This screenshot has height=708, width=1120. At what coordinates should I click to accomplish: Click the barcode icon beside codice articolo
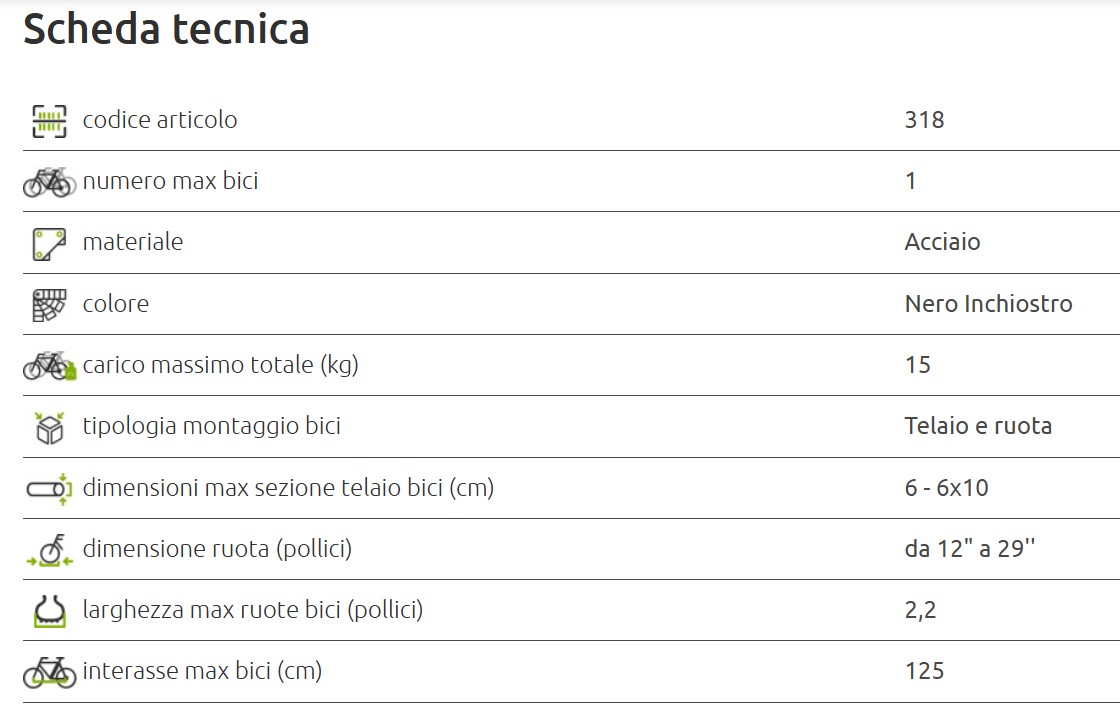pos(49,121)
